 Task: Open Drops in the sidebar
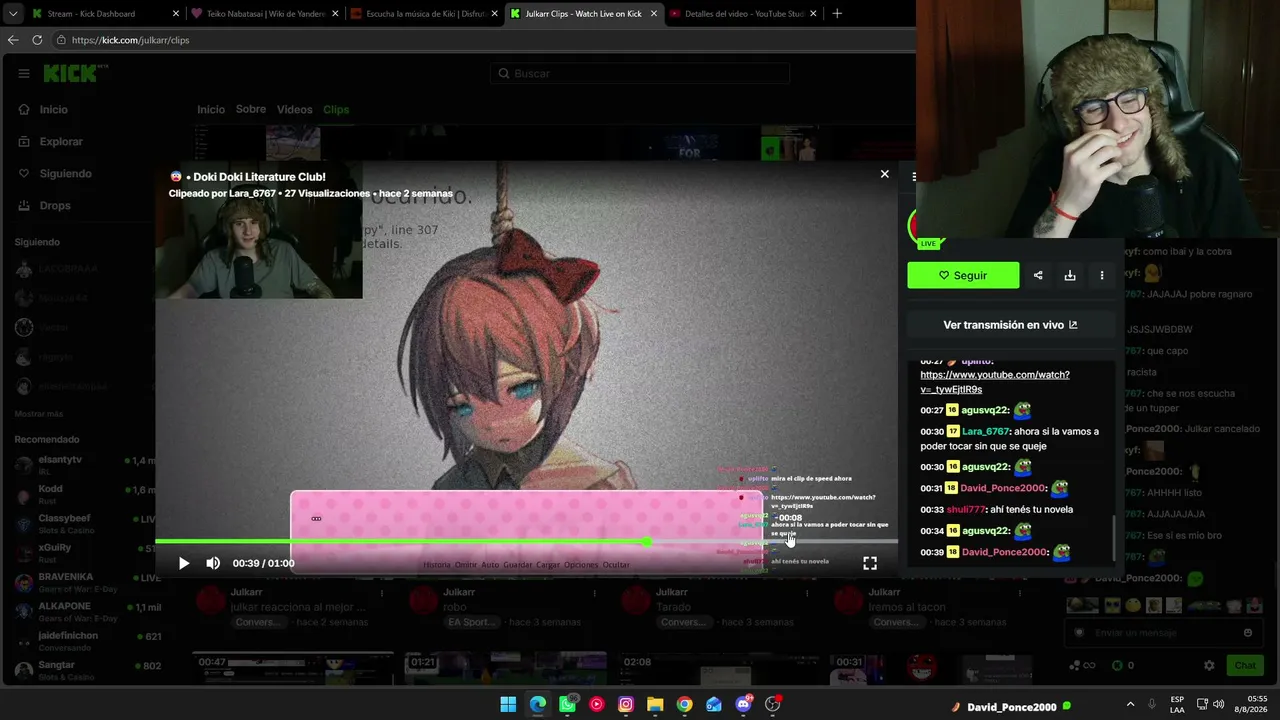click(45, 206)
